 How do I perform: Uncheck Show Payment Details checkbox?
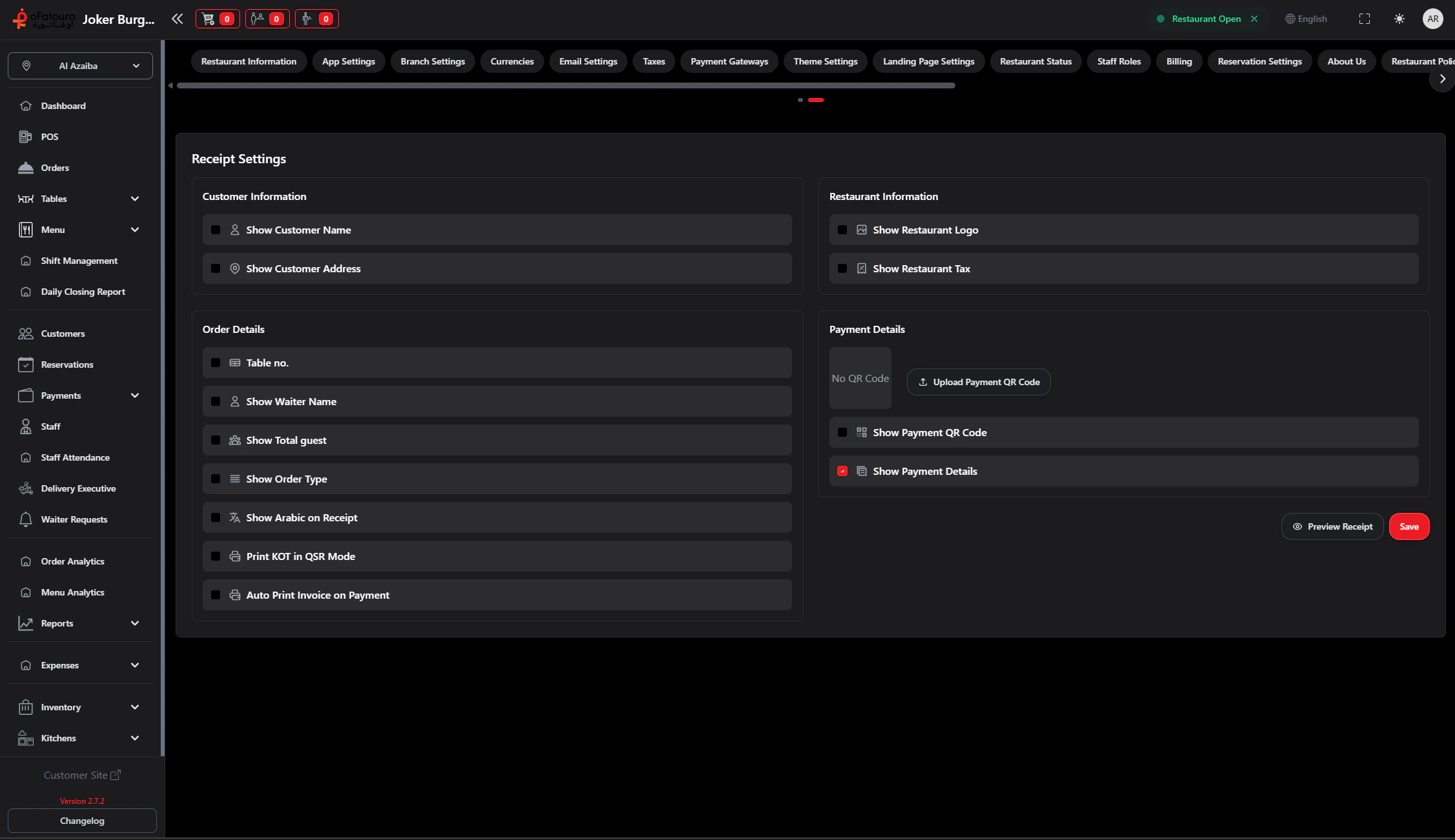pyautogui.click(x=842, y=471)
